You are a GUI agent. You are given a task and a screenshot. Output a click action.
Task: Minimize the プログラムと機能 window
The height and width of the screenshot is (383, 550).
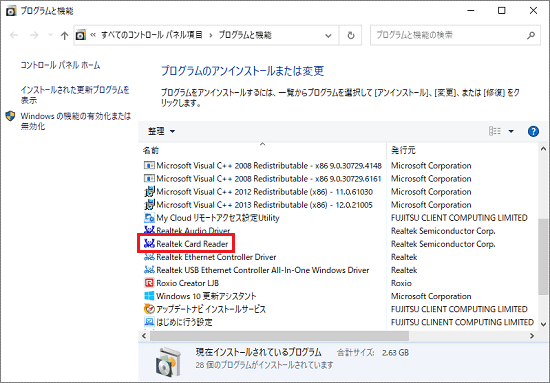471,11
